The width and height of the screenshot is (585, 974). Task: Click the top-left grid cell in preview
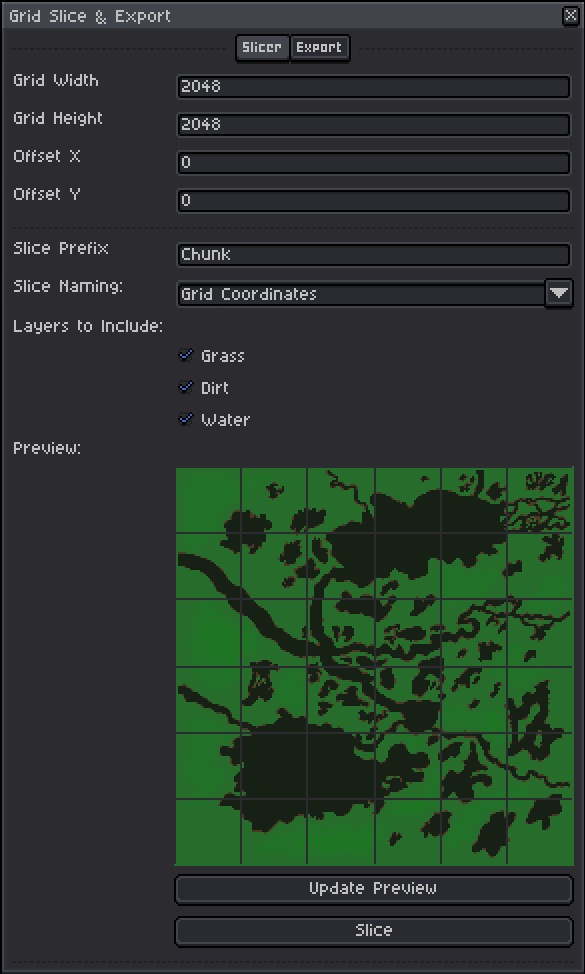tap(208, 500)
